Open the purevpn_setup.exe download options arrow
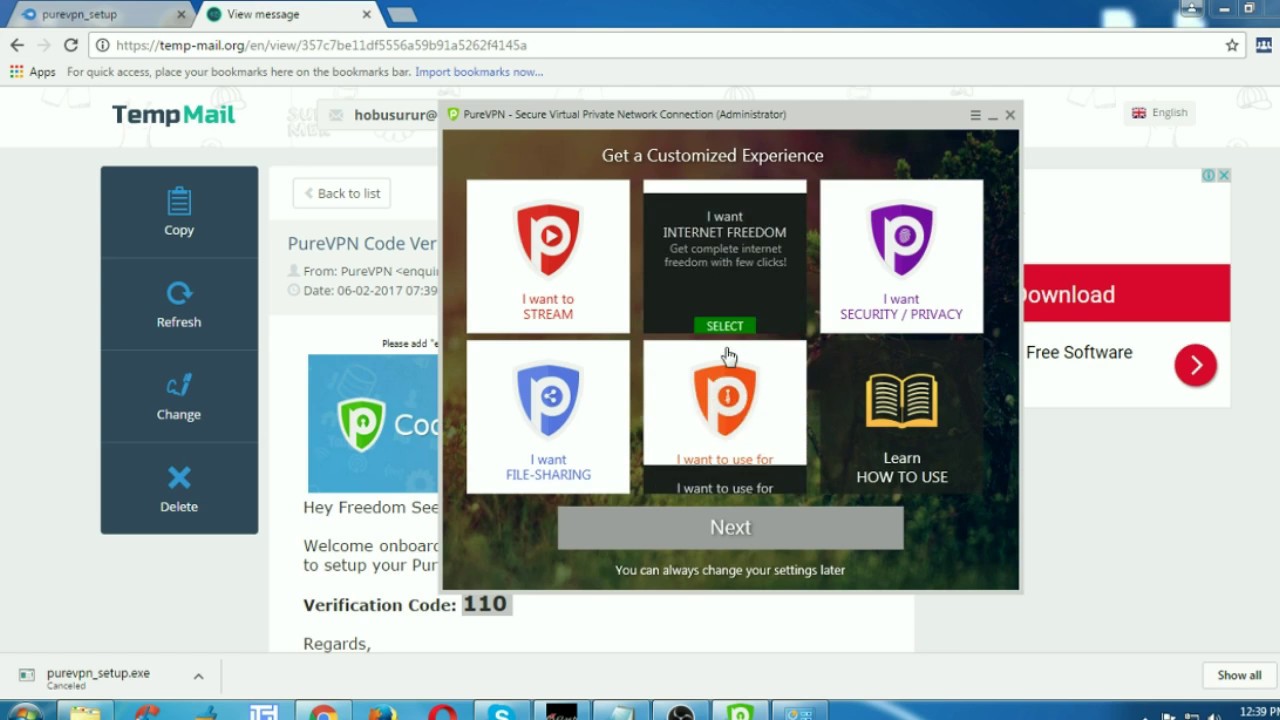The image size is (1280, 720). click(198, 677)
